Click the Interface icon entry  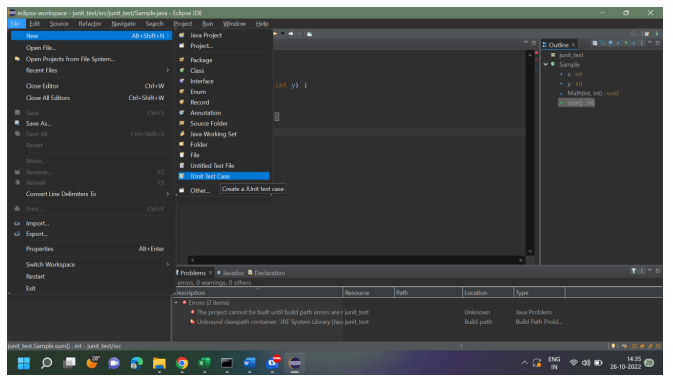tap(182, 81)
